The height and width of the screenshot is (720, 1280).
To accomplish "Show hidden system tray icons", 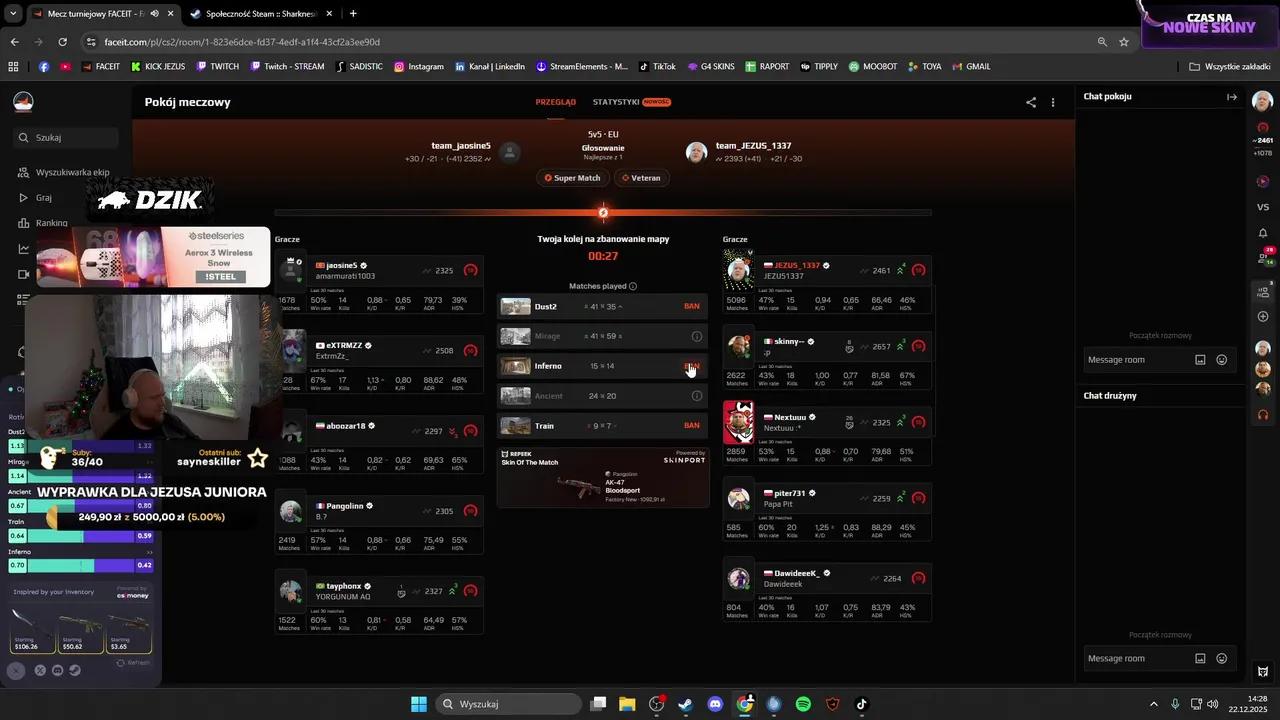I will pyautogui.click(x=1153, y=704).
